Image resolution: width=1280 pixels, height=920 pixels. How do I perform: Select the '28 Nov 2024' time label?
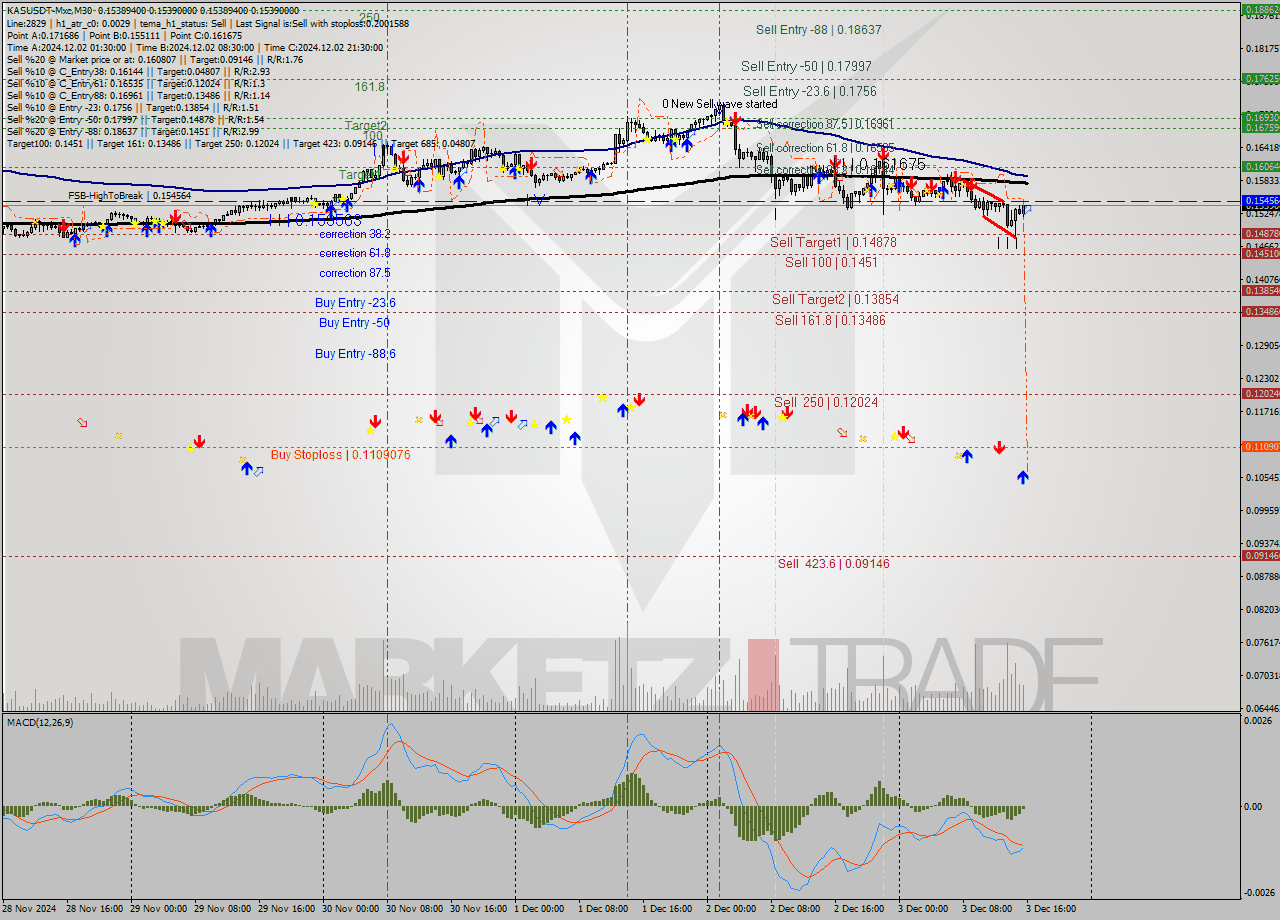click(28, 909)
